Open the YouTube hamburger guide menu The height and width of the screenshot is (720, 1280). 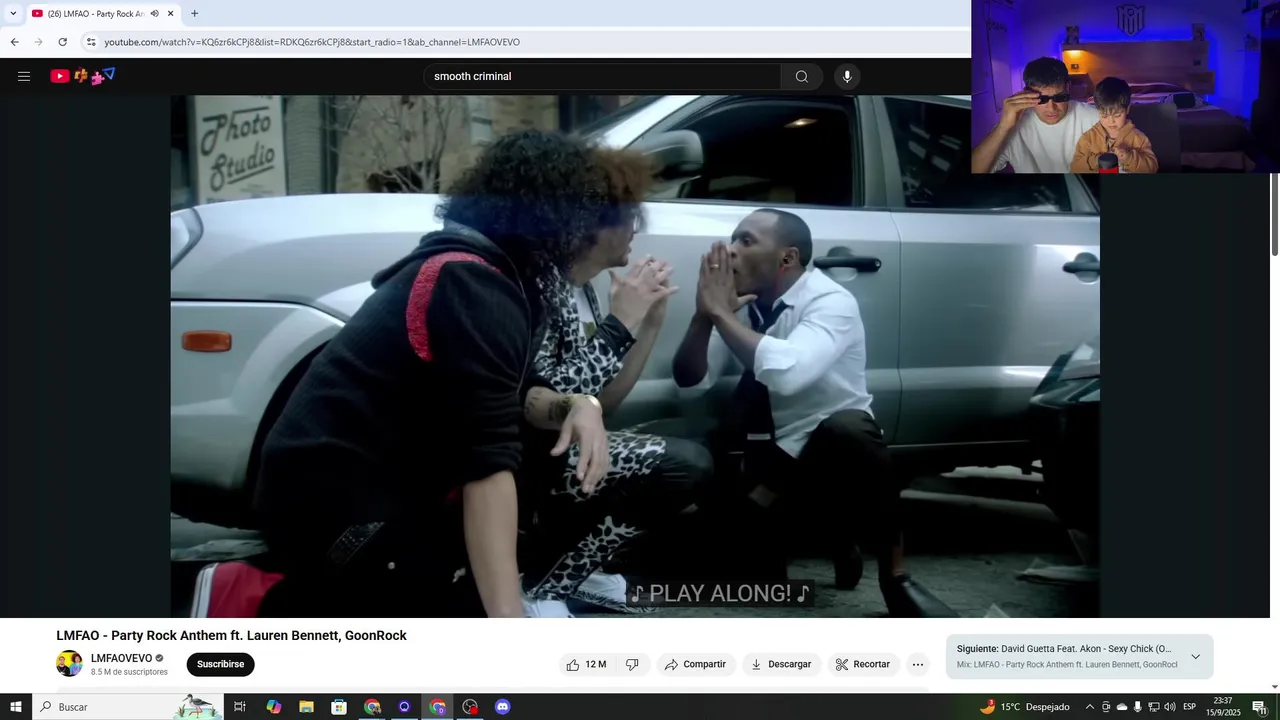(24, 76)
